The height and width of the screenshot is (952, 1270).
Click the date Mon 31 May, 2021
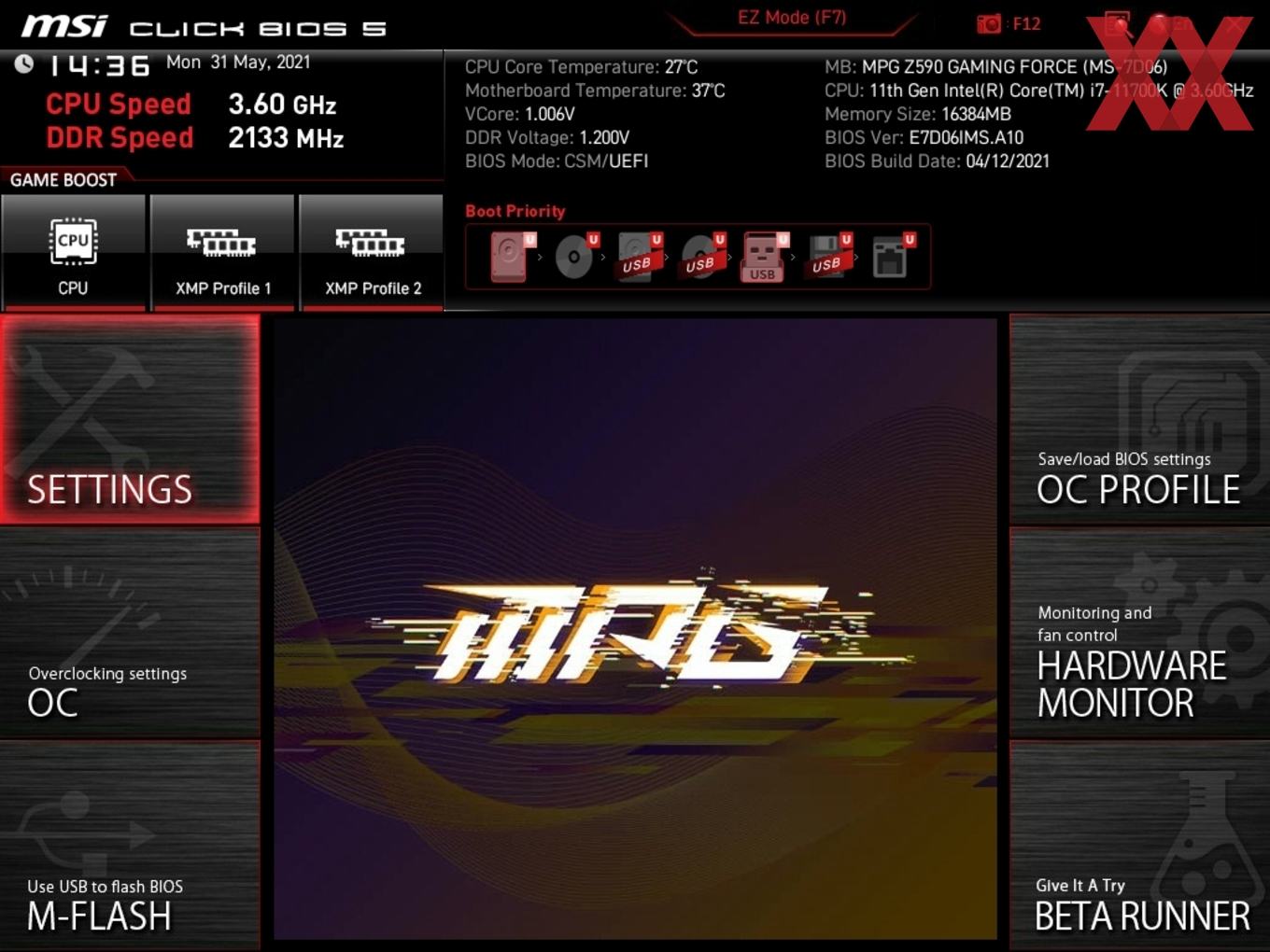coord(238,63)
